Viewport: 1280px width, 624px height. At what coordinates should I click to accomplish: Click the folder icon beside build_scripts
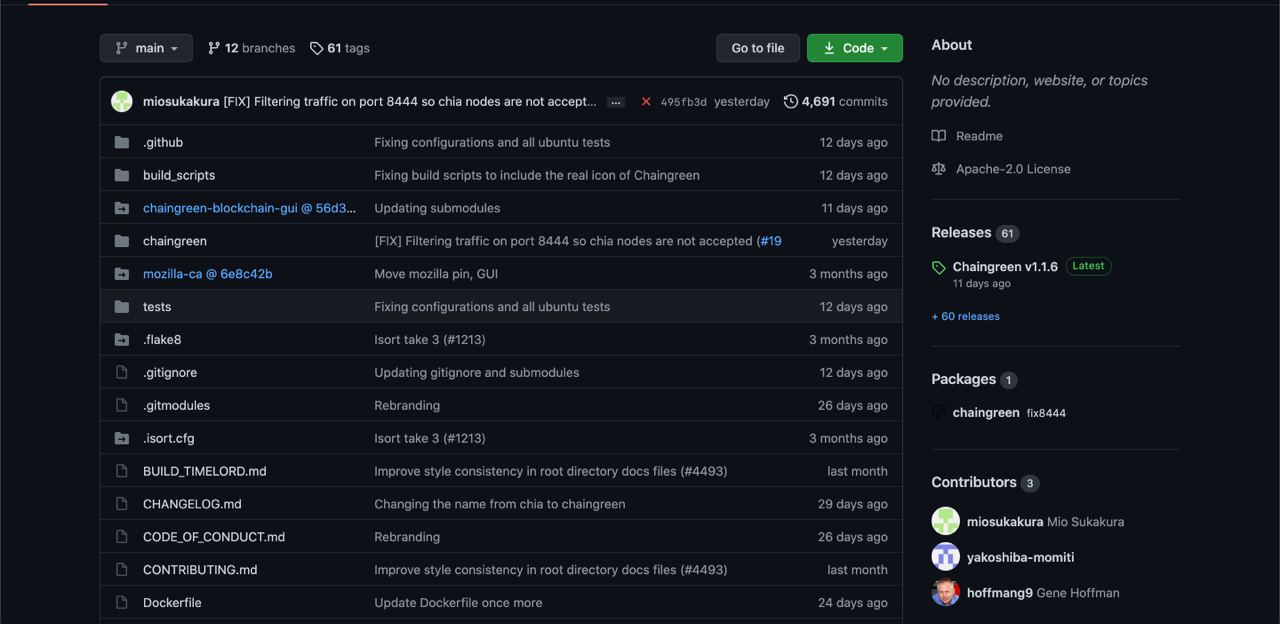click(122, 175)
